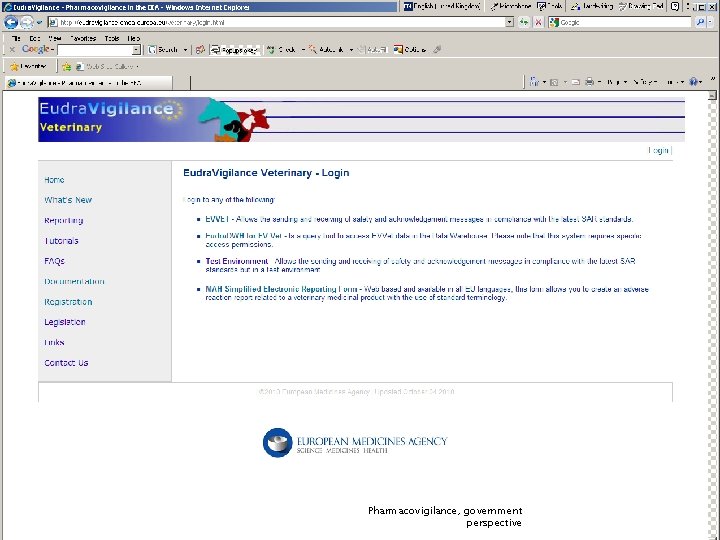Open the Safety command menu
This screenshot has width=720, height=540.
(646, 82)
